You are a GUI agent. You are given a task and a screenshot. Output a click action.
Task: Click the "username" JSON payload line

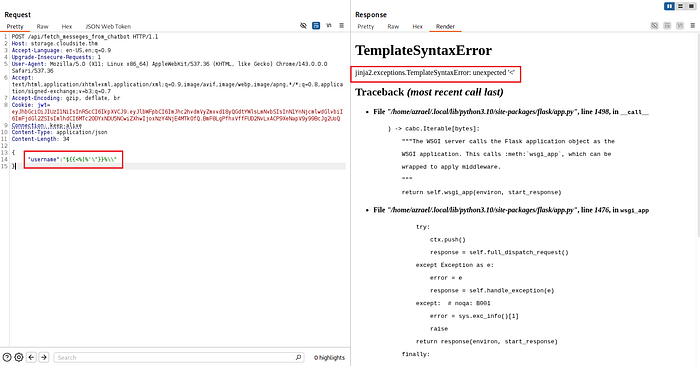(72, 159)
